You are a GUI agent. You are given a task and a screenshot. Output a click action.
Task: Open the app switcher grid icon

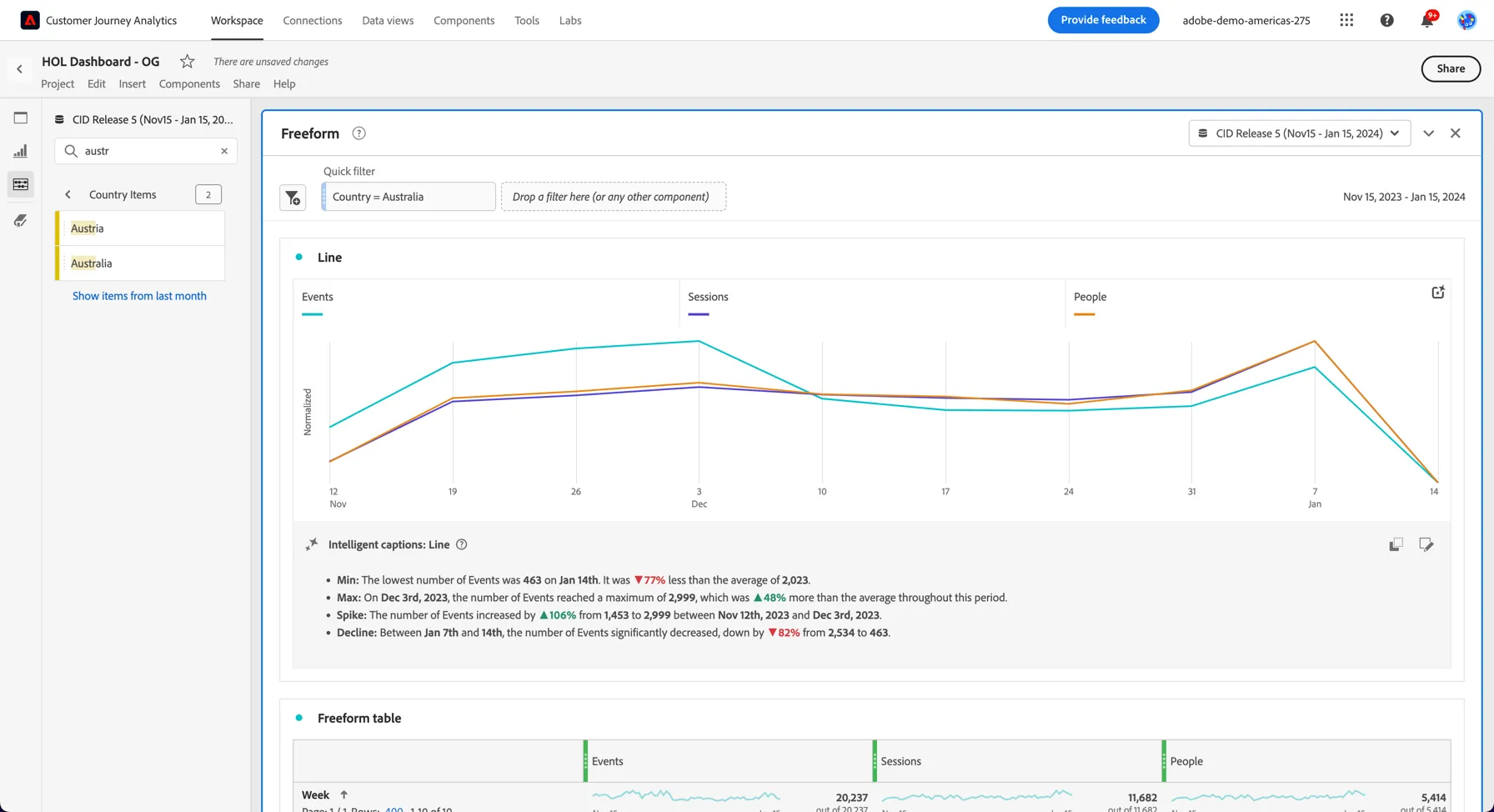(x=1346, y=20)
